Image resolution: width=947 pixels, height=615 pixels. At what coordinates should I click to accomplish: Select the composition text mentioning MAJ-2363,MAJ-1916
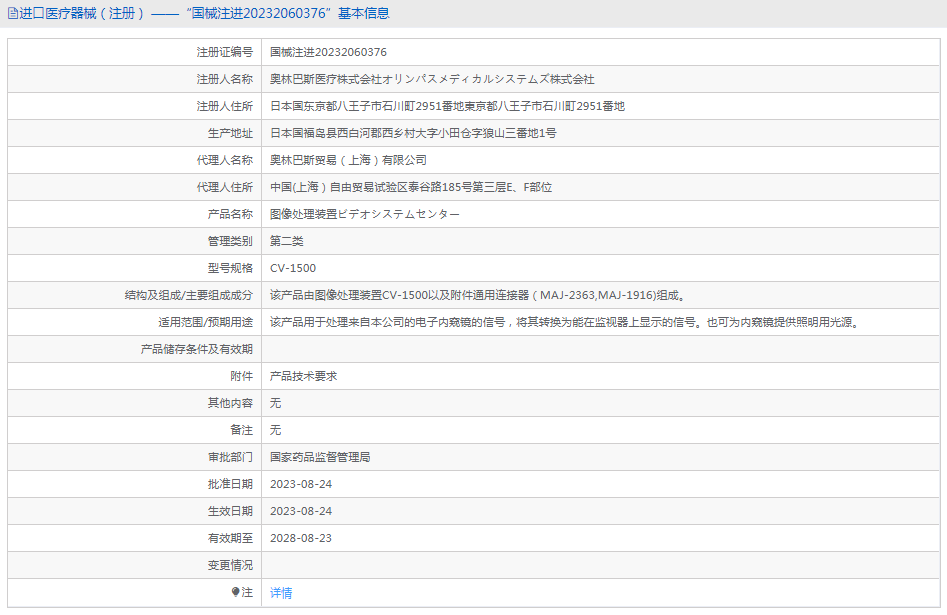(477, 295)
